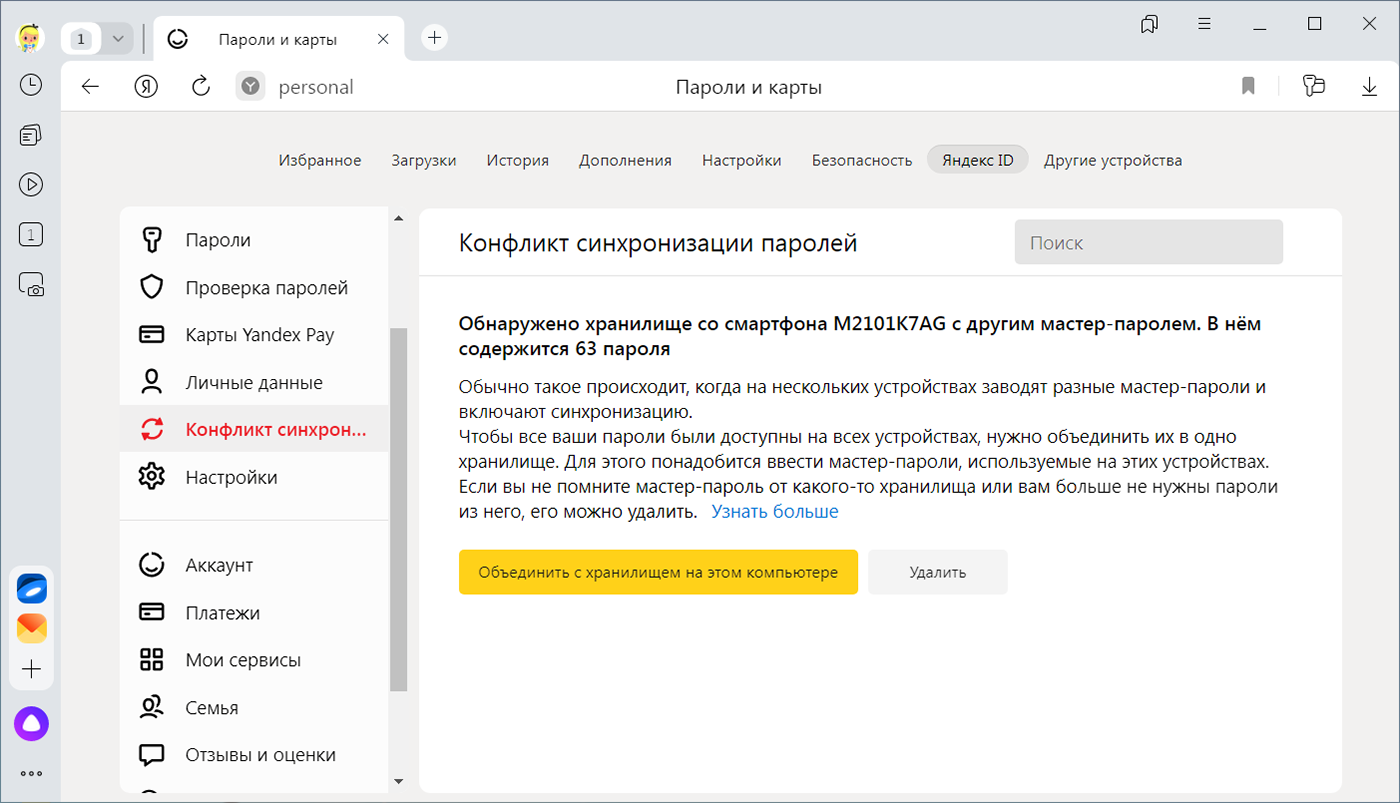Image resolution: width=1400 pixels, height=803 pixels.
Task: Open Мои сервисы section
Action: point(254,660)
